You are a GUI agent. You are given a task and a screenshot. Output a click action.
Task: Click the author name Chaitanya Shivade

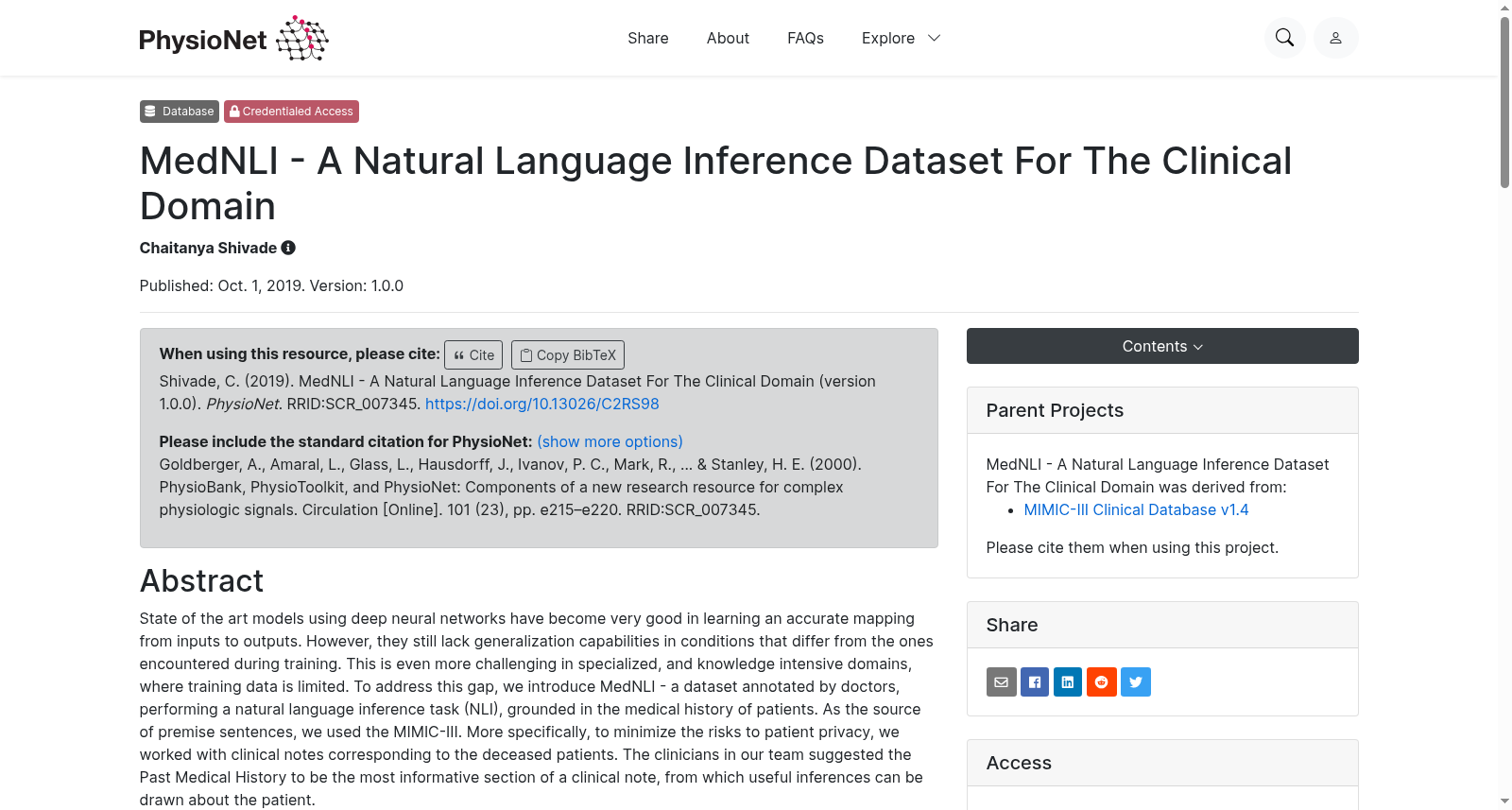208,248
